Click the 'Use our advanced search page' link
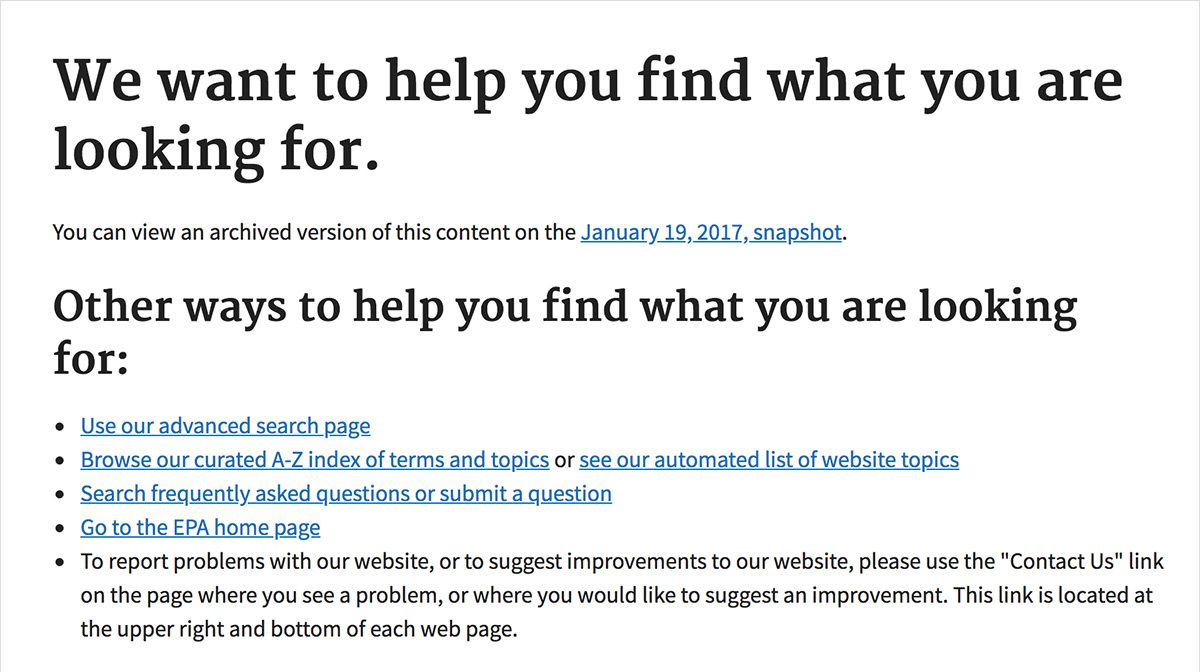 (225, 426)
